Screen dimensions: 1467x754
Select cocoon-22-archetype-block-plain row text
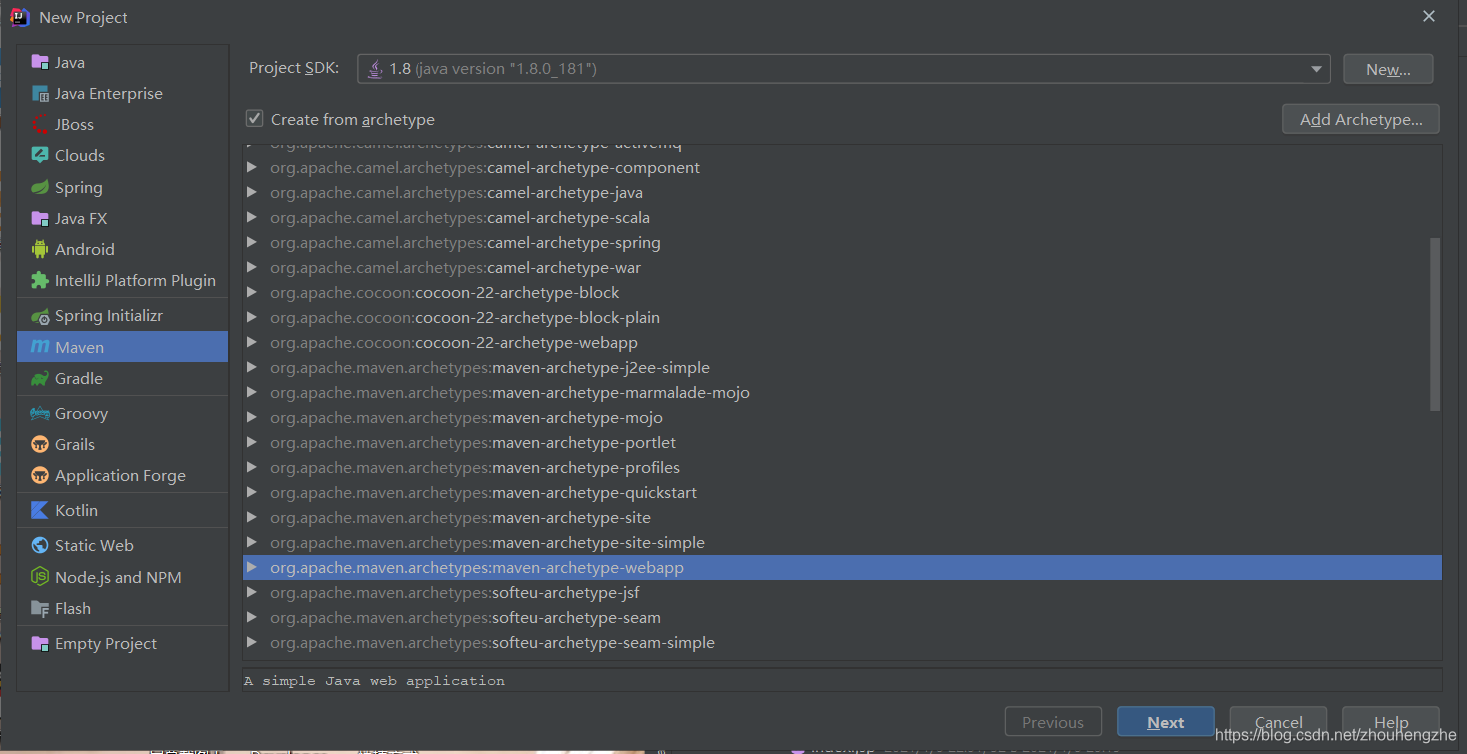[x=465, y=317]
